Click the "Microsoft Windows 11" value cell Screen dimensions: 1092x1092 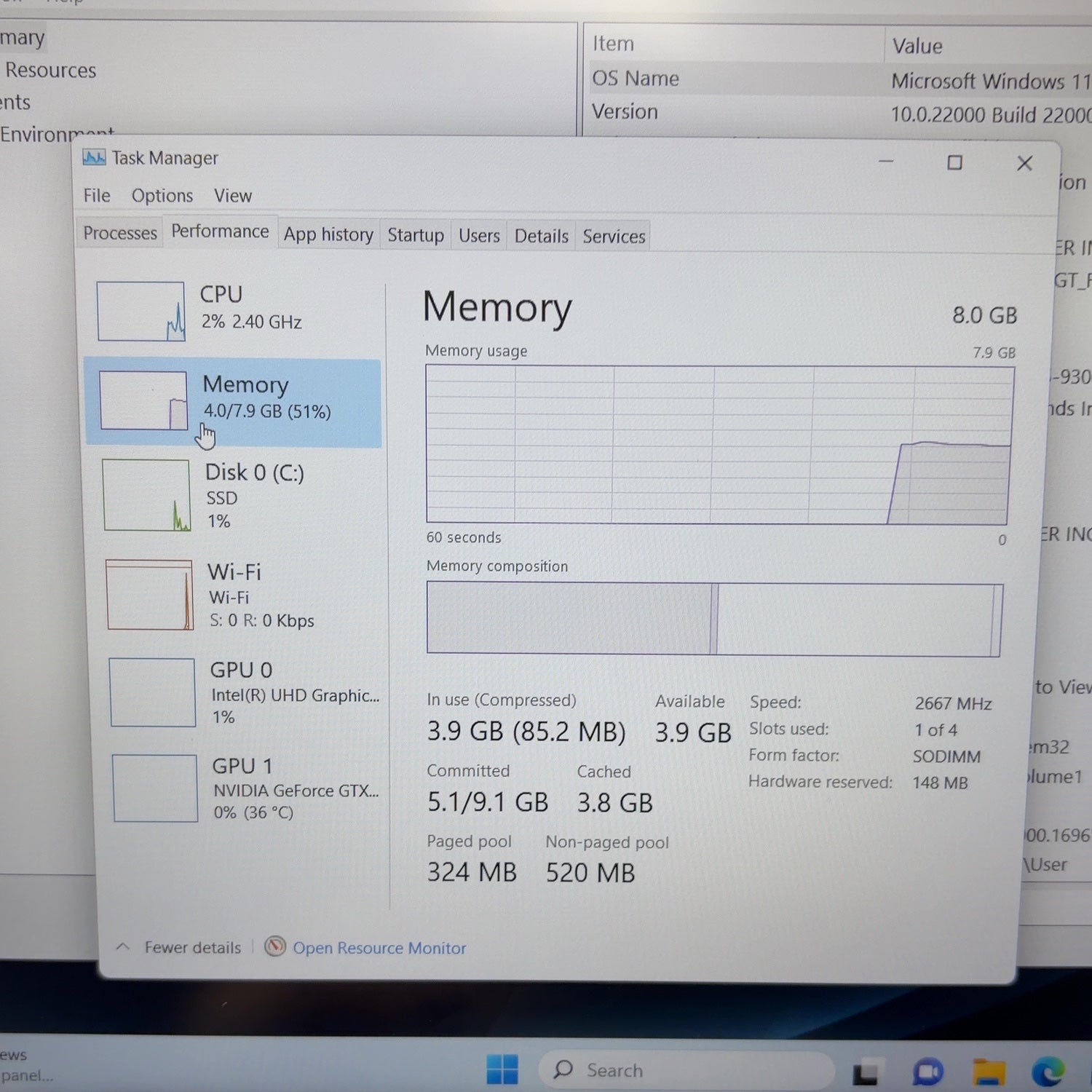point(991,81)
